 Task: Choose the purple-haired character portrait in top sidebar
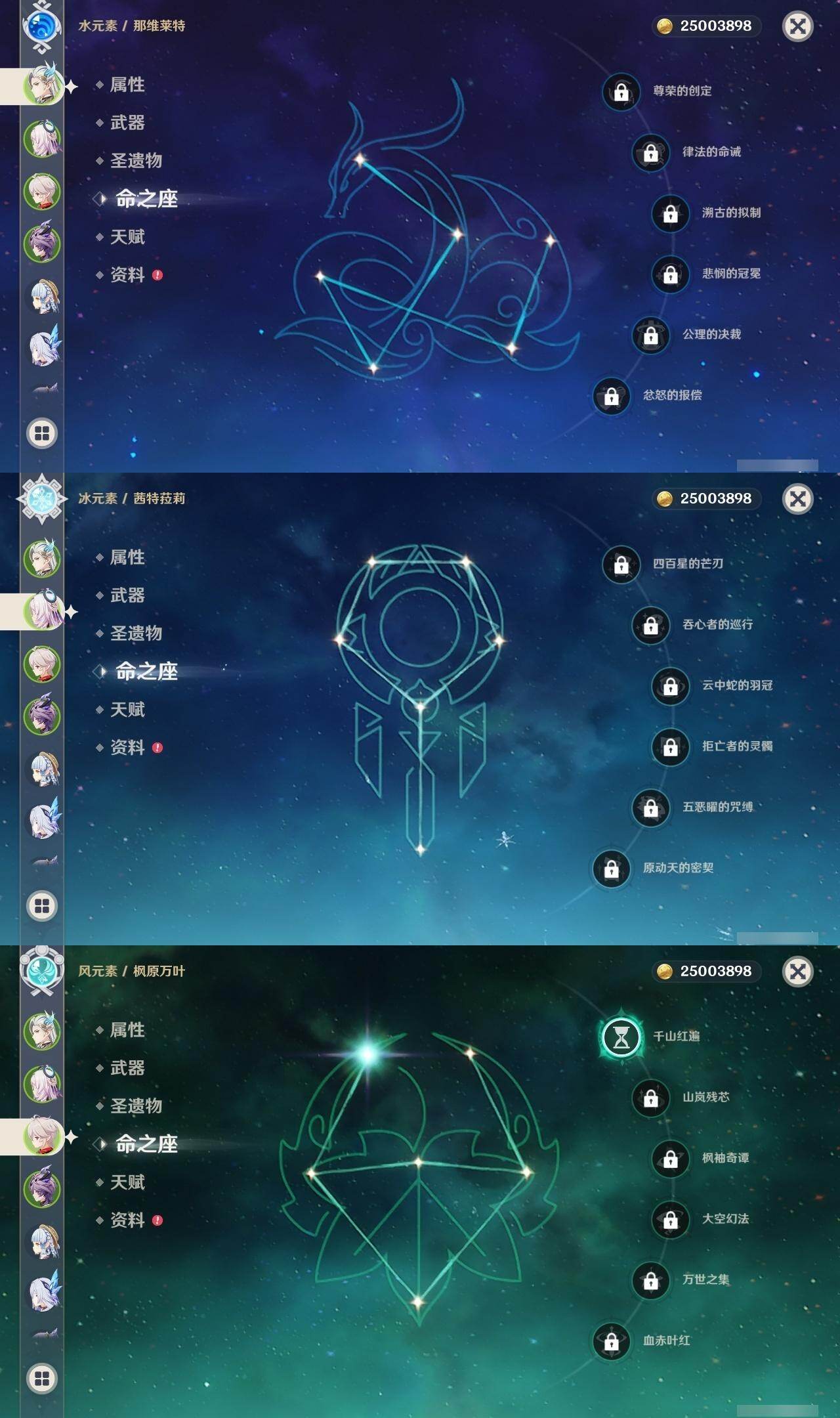coord(43,243)
